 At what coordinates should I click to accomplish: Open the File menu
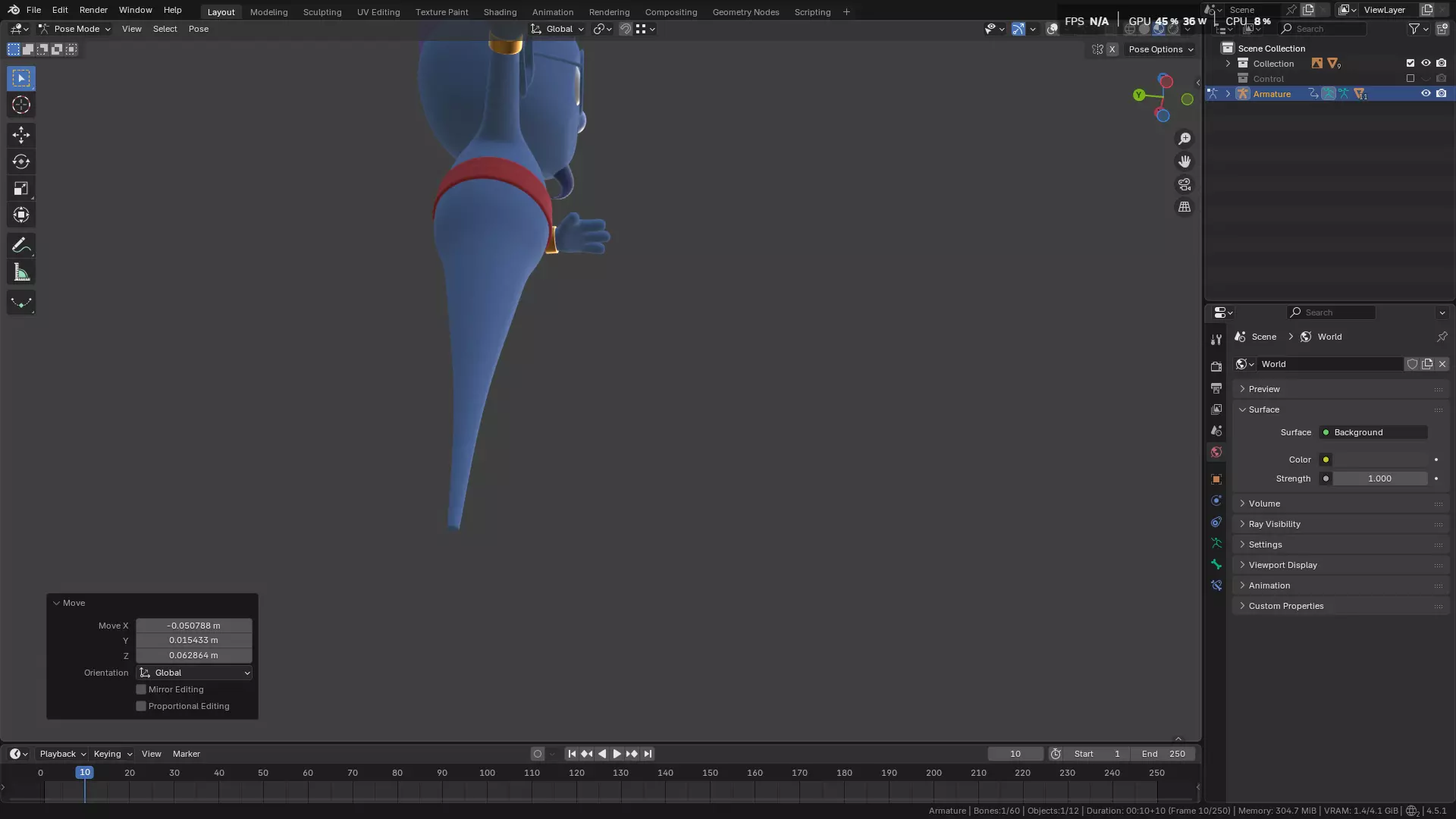click(x=33, y=10)
